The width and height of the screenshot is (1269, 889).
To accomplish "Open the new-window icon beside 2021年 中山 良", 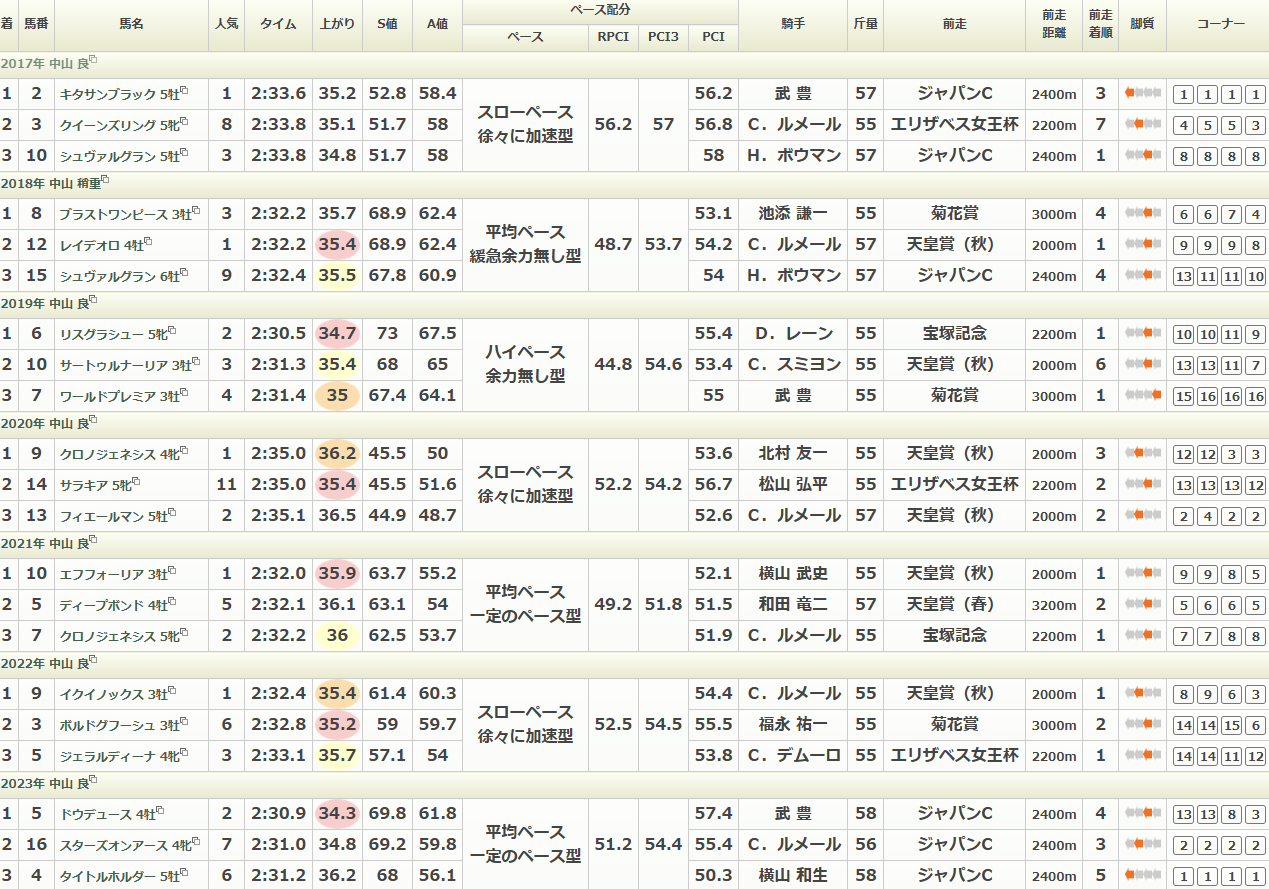I will [x=93, y=541].
